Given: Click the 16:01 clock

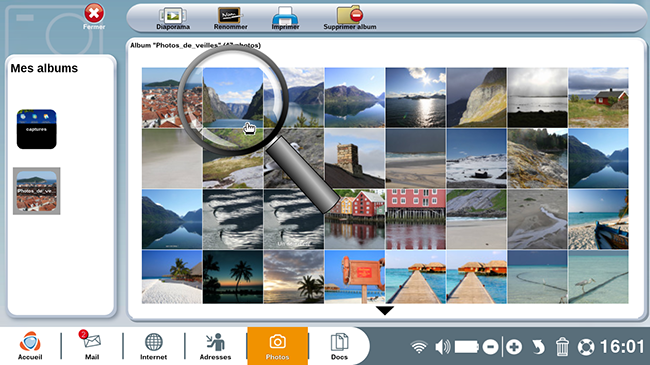Looking at the screenshot, I should (x=622, y=347).
